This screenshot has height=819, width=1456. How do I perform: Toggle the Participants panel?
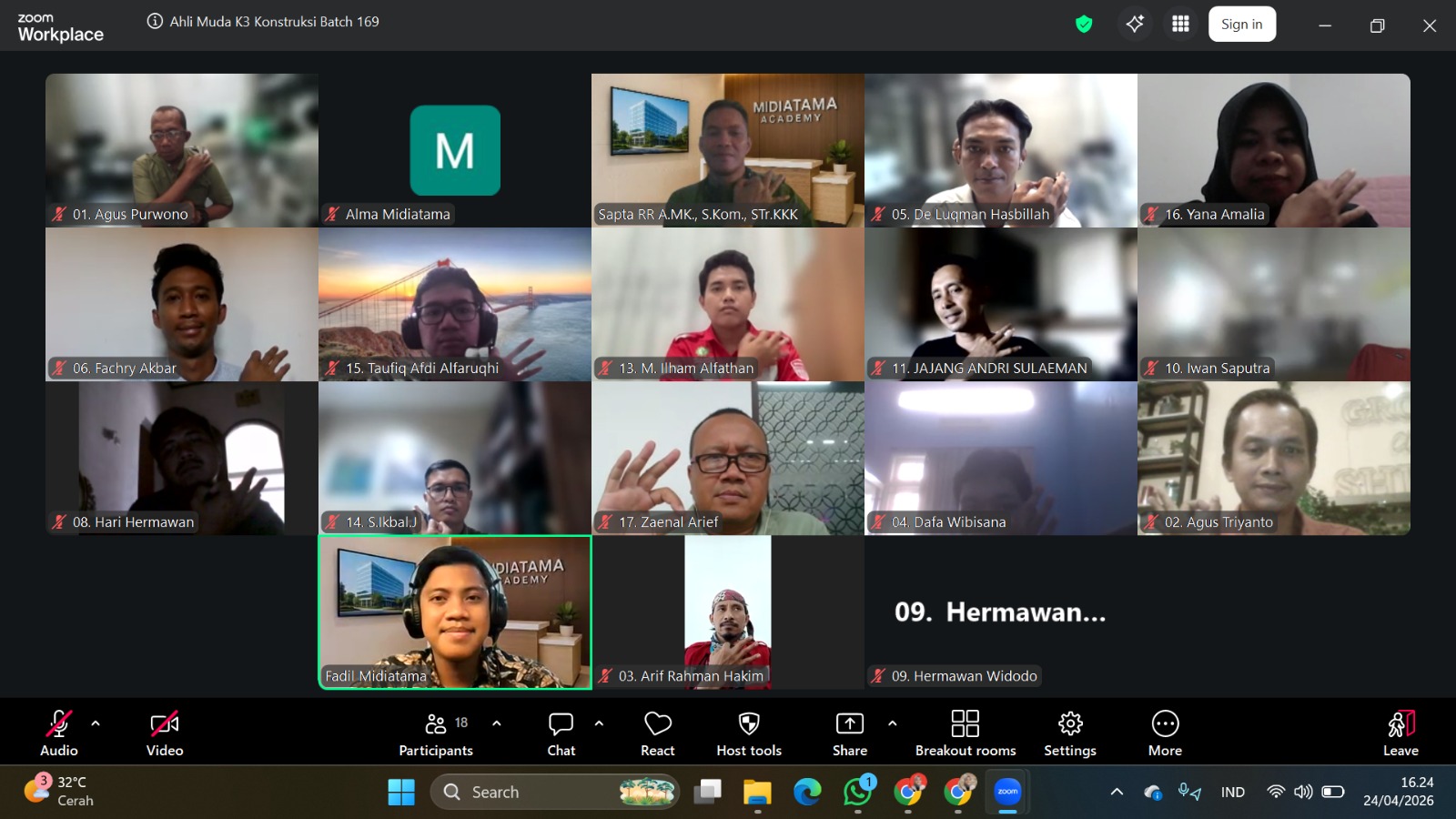point(436,733)
